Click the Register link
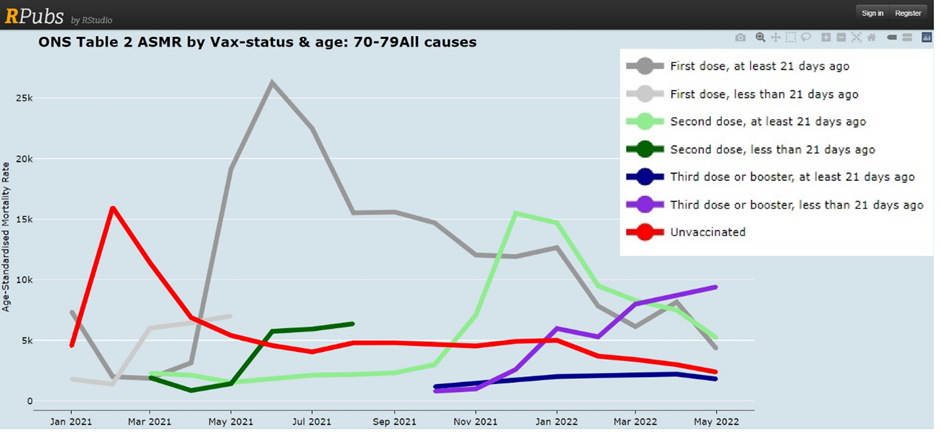 pos(908,13)
